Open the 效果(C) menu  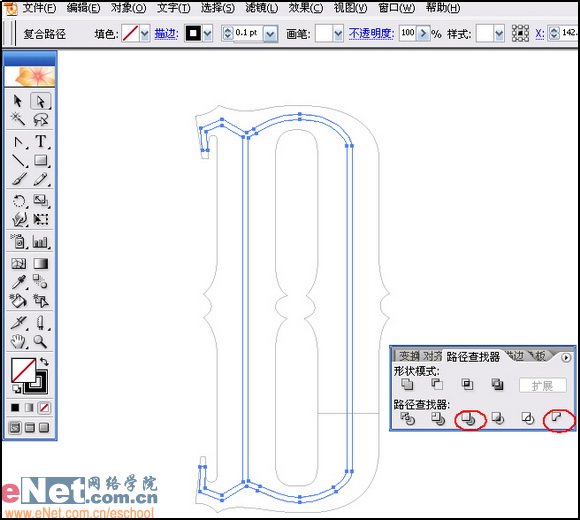pyautogui.click(x=306, y=8)
